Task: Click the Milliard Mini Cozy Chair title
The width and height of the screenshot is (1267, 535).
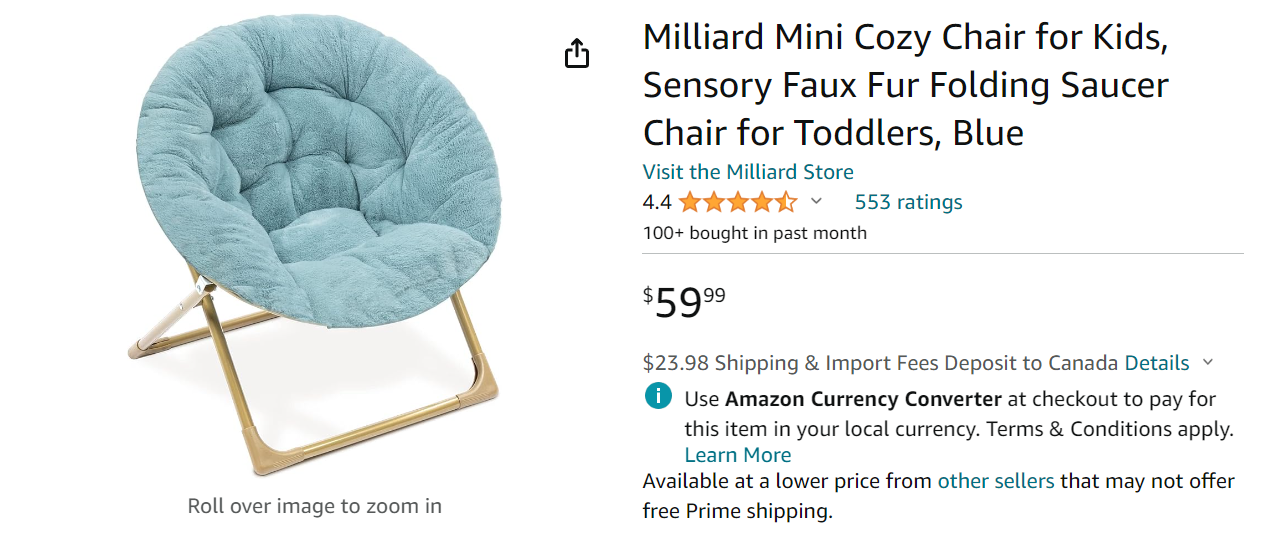Action: click(x=905, y=85)
